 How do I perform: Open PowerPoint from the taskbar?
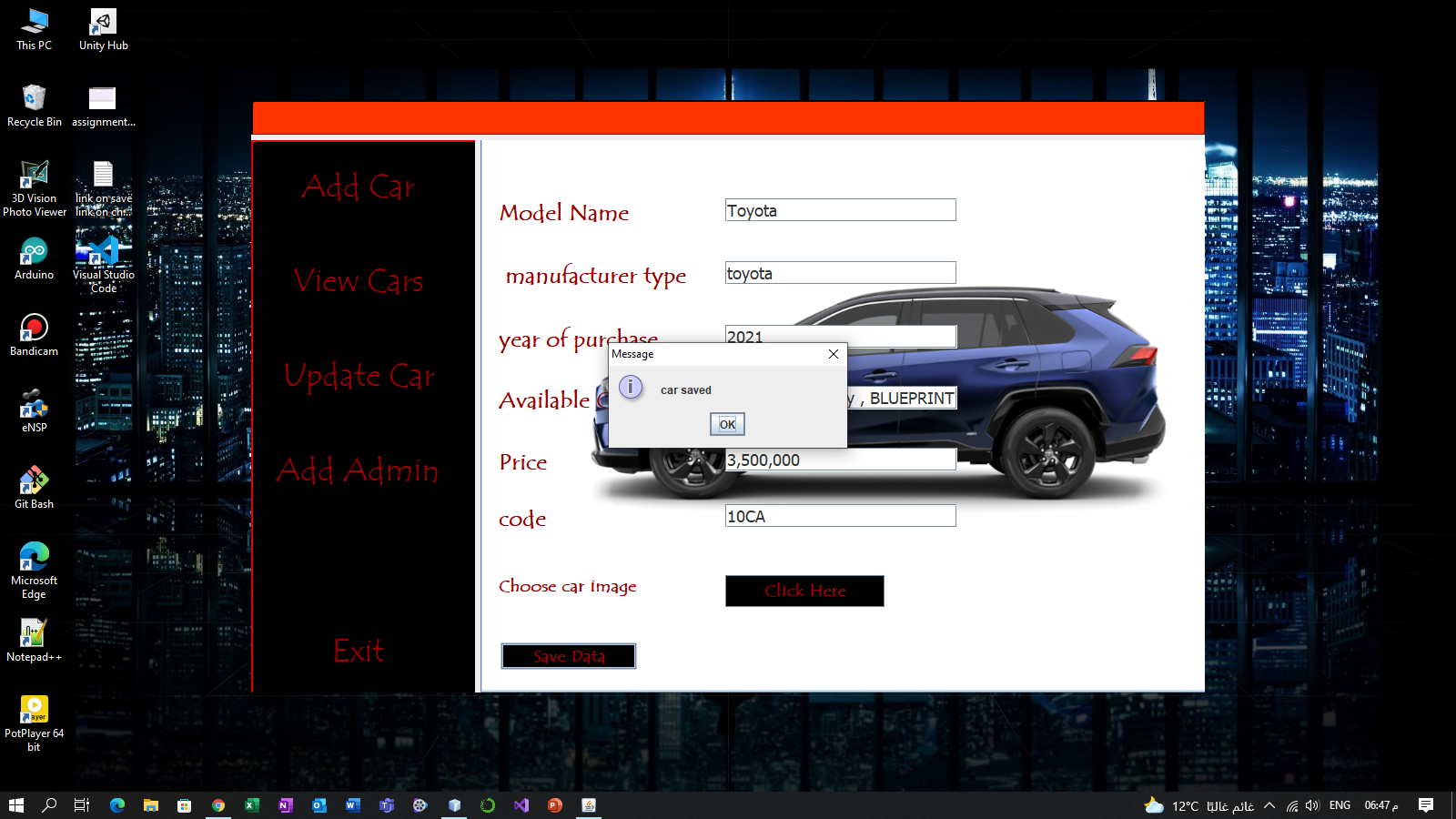tap(555, 805)
